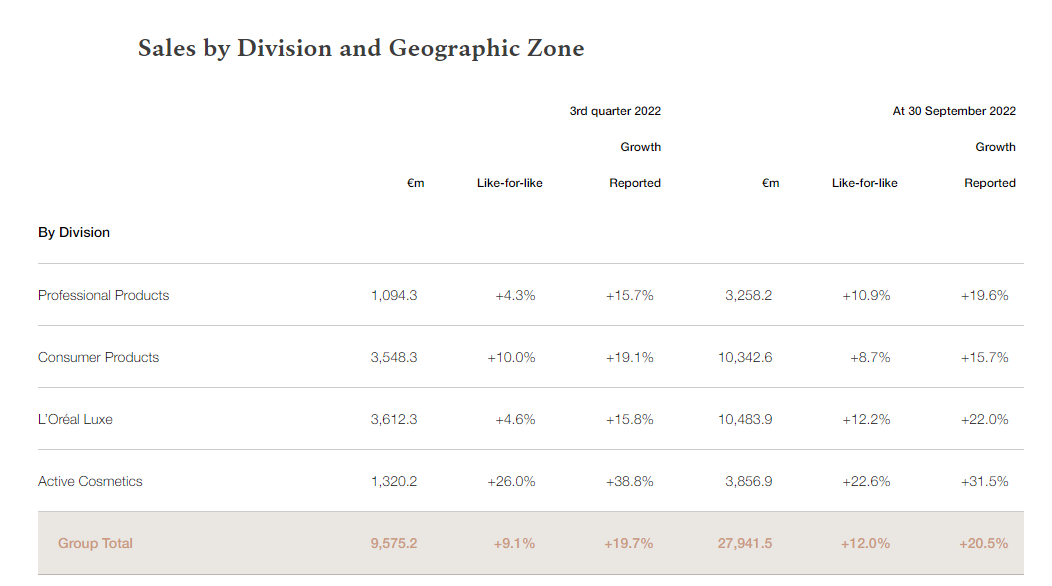Click the +38.8% Active Cosmetics reported growth
Screen dimensions: 1052x586
coord(629,481)
